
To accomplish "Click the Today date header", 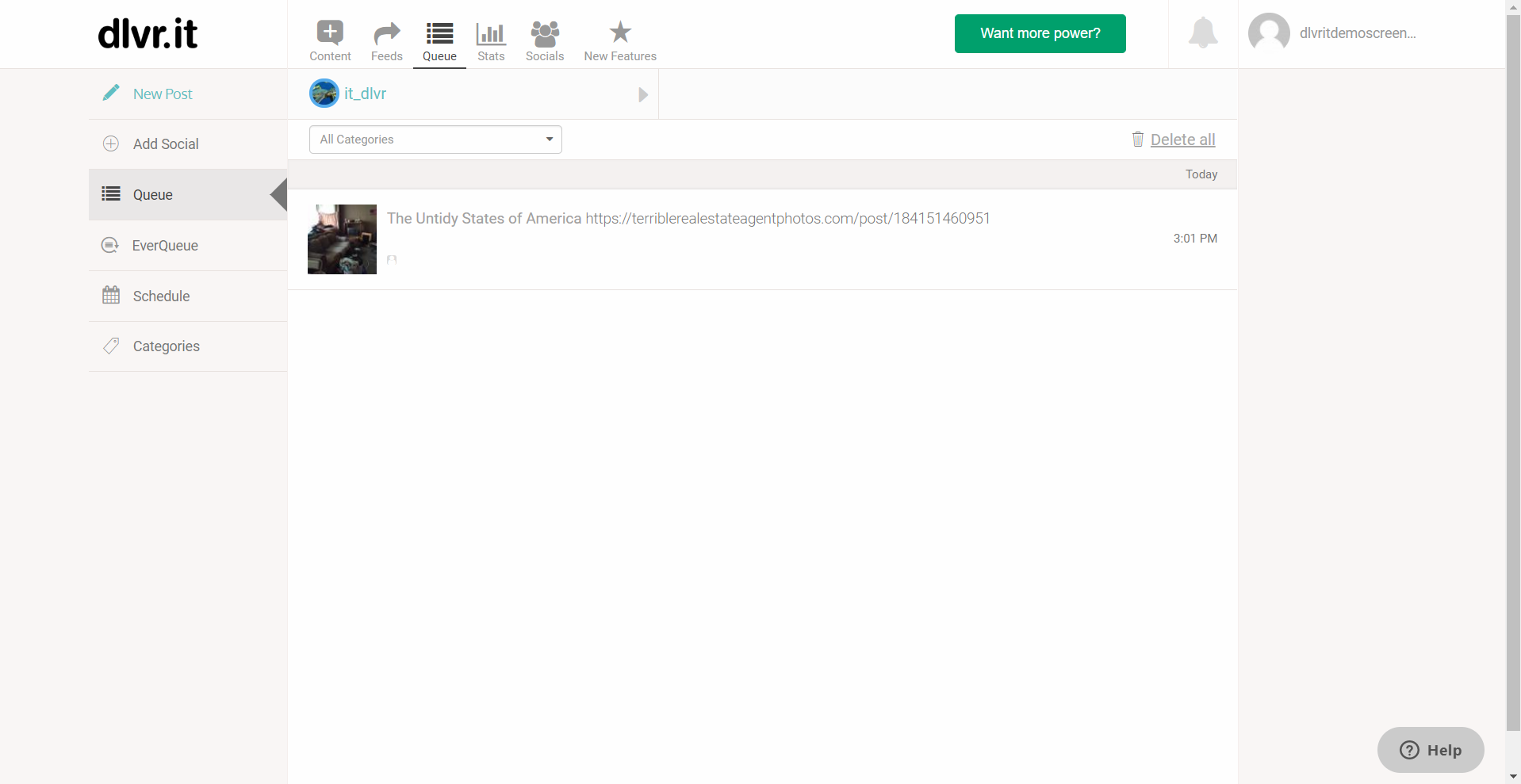I will 1201,174.
